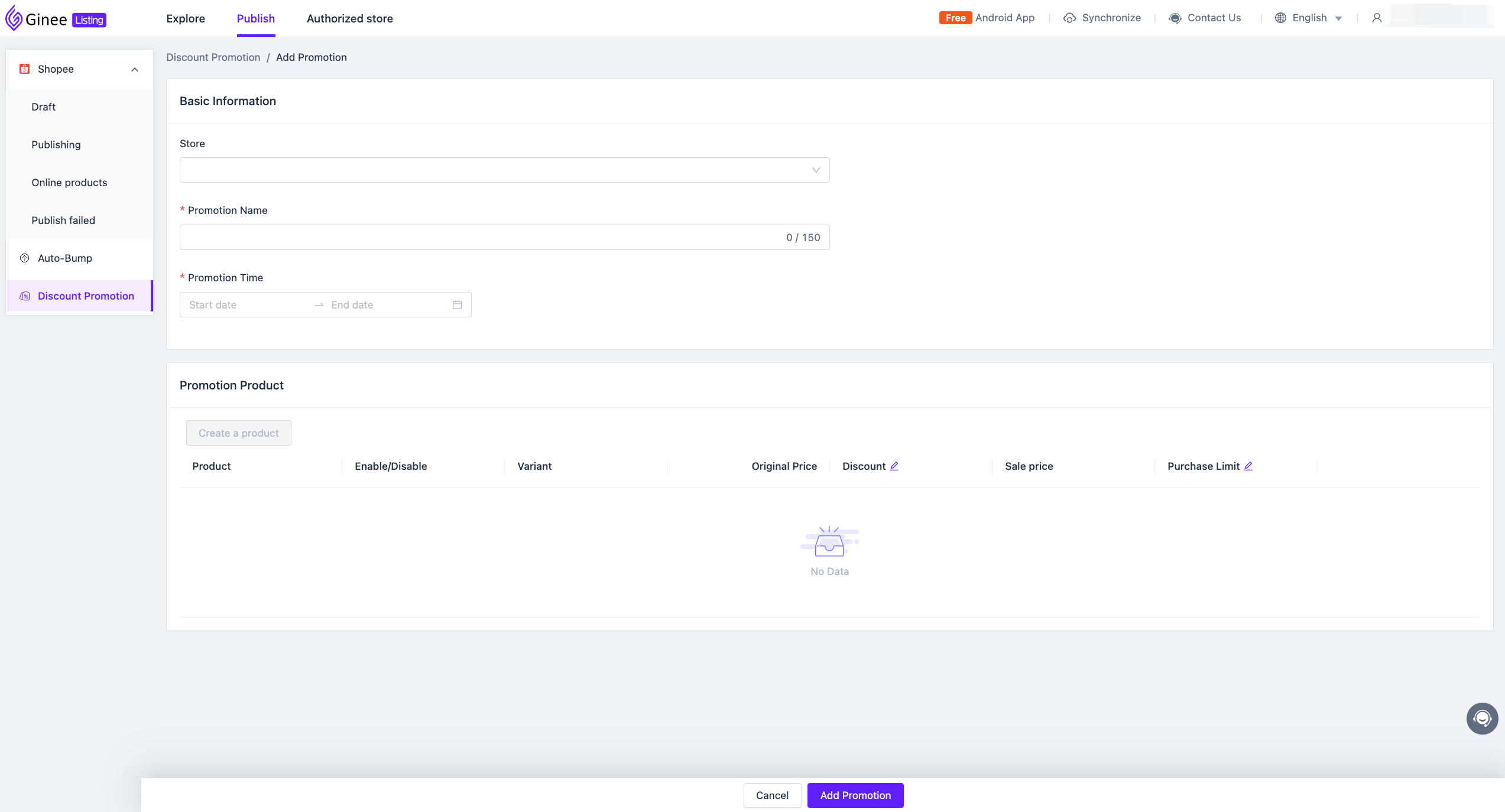Click the No Data placeholder text
The width and height of the screenshot is (1505, 812).
pyautogui.click(x=829, y=571)
